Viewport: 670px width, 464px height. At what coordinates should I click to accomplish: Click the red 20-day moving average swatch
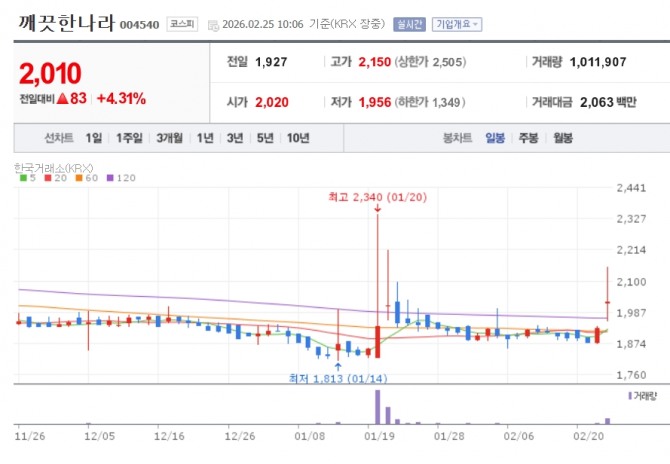coord(48,178)
